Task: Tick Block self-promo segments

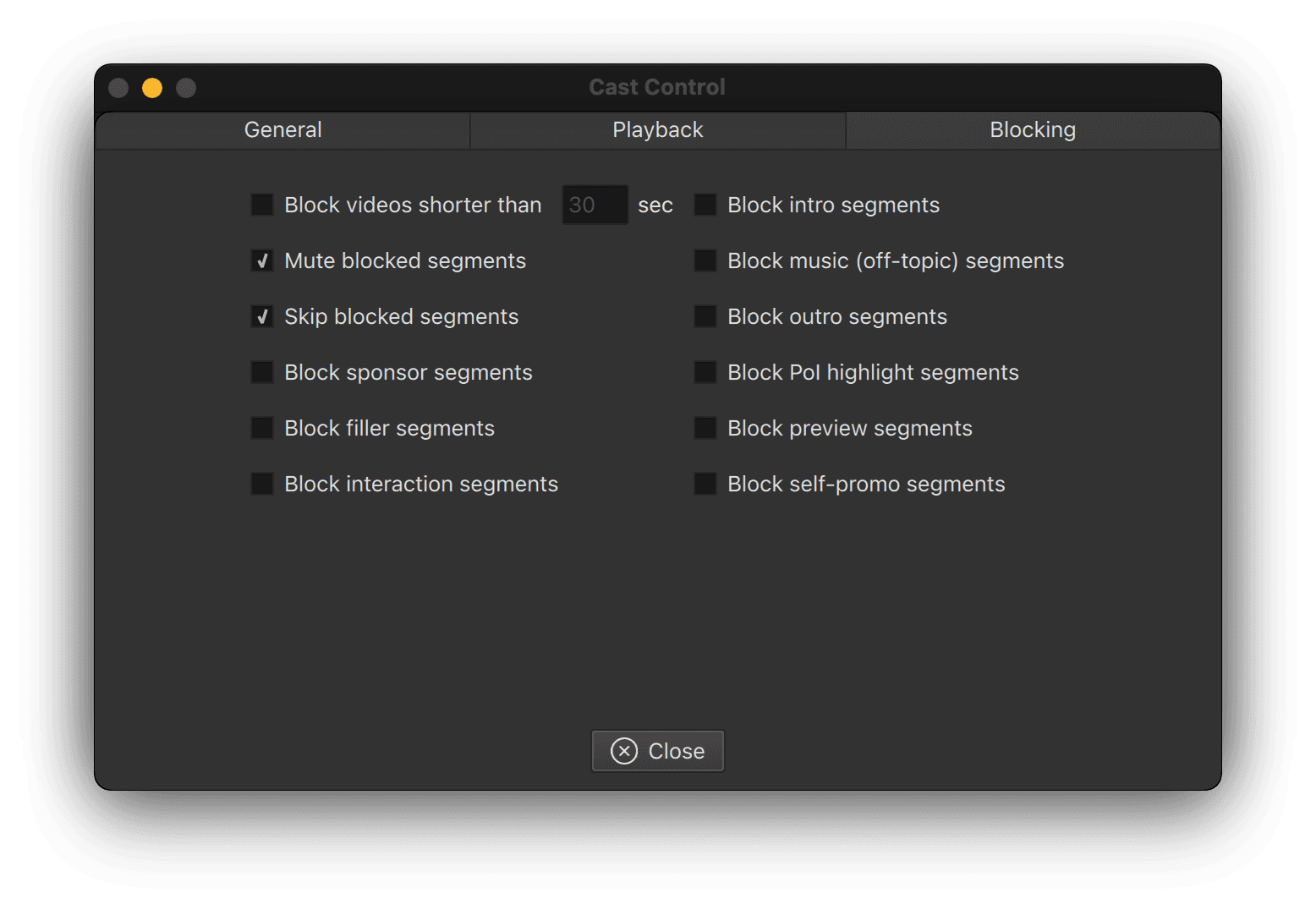Action: click(705, 484)
